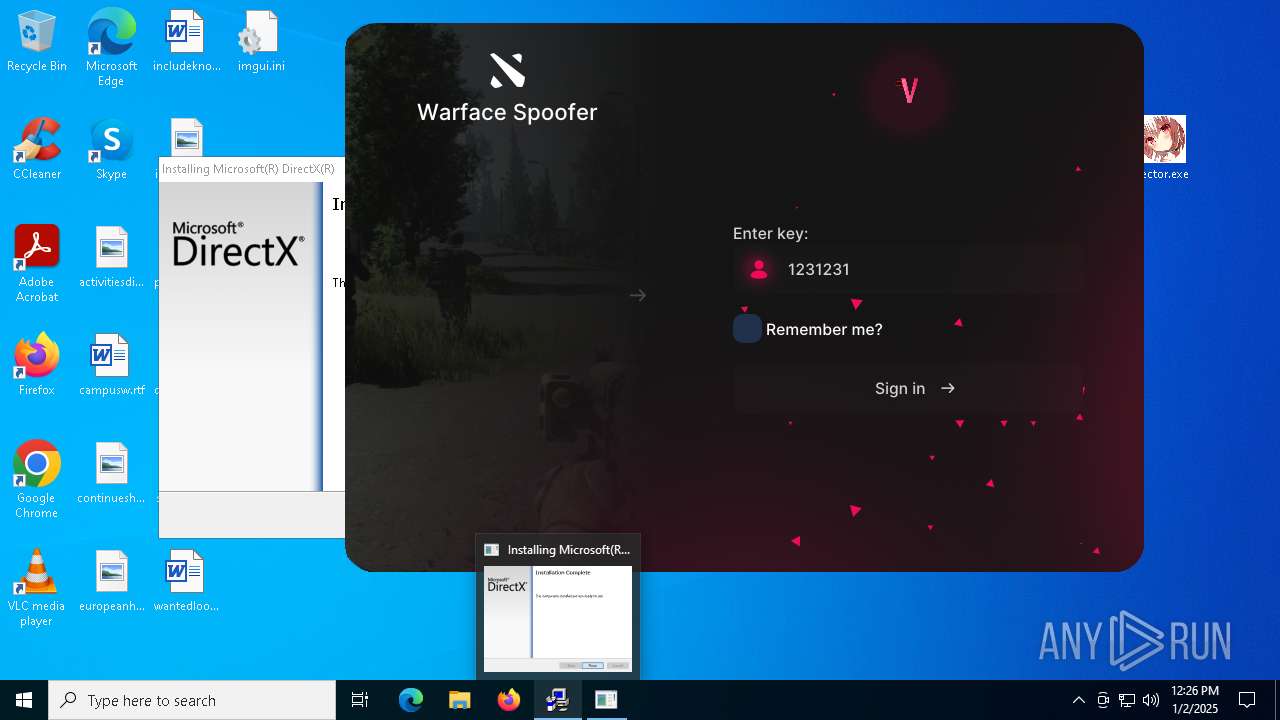Click the Warface Spoofer title text

[x=507, y=112]
